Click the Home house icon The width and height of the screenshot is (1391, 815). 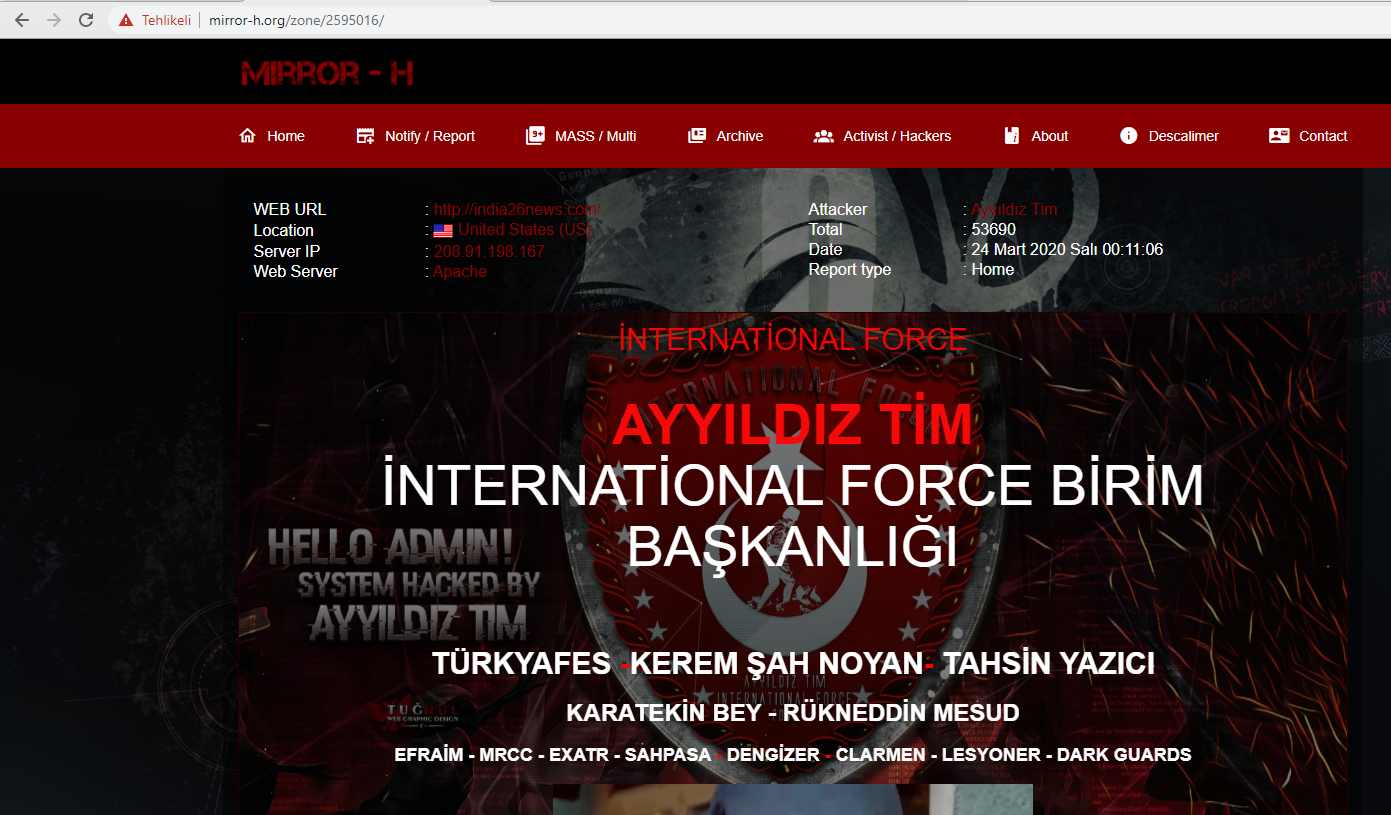click(248, 136)
